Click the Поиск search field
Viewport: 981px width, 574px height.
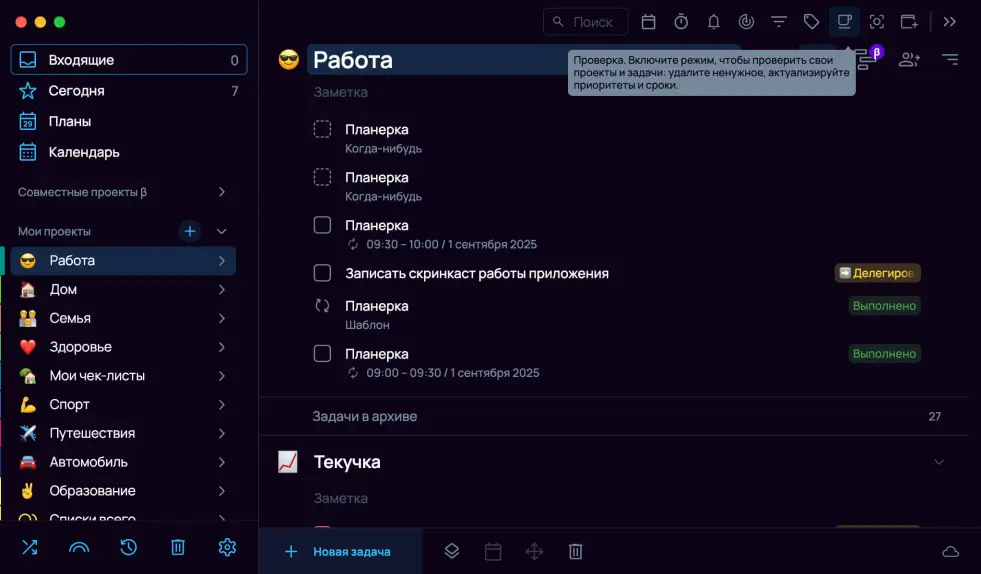point(587,22)
